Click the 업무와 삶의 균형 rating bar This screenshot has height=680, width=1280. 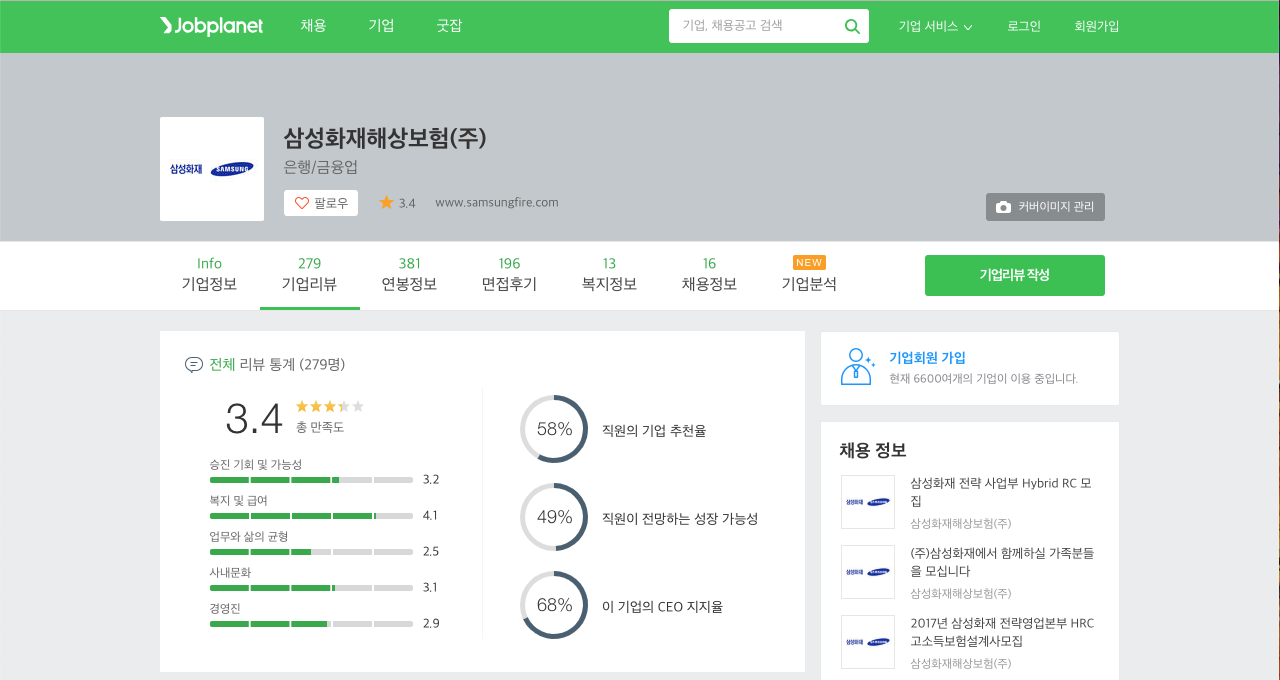(x=311, y=552)
